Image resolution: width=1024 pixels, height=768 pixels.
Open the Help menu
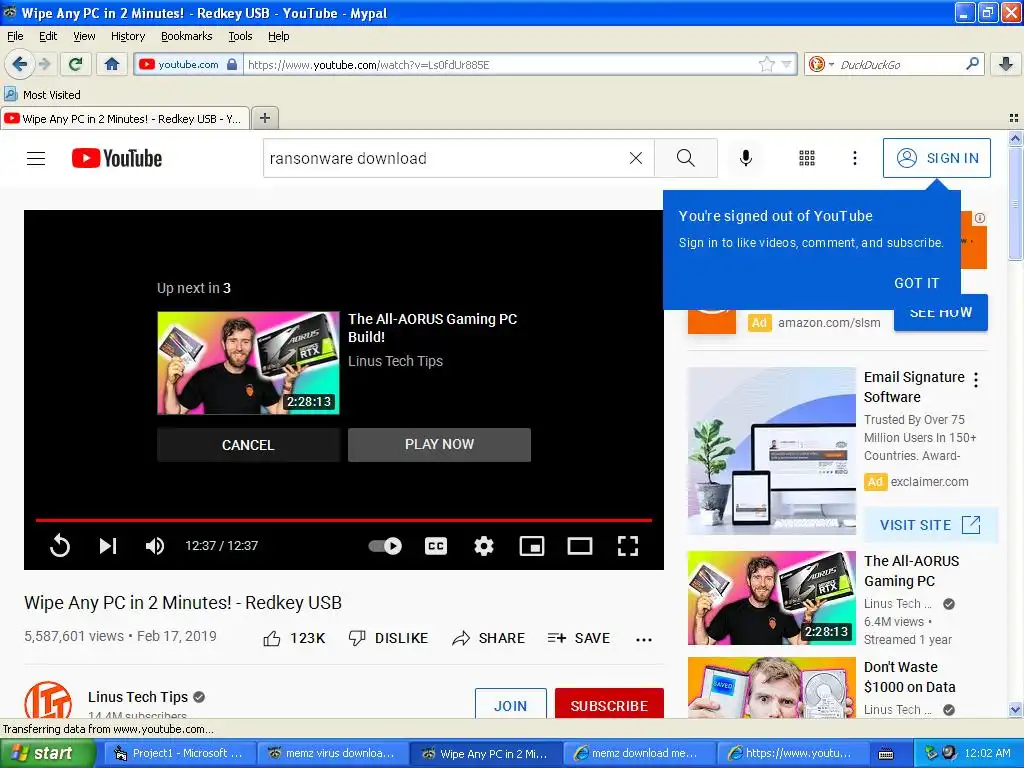coord(279,36)
